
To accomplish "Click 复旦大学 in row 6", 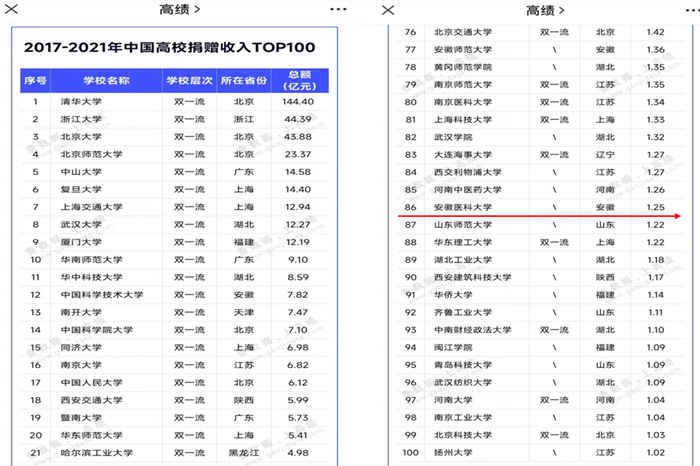I will click(x=81, y=189).
